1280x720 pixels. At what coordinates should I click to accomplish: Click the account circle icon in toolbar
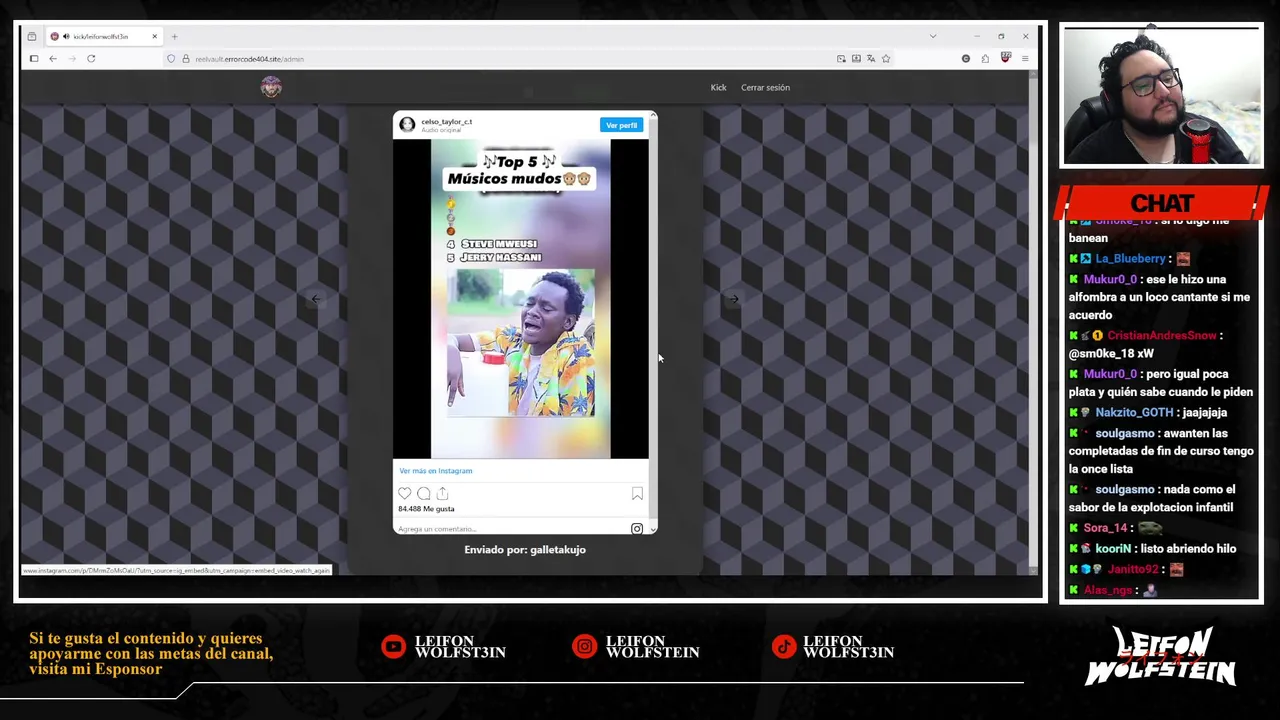tap(966, 59)
